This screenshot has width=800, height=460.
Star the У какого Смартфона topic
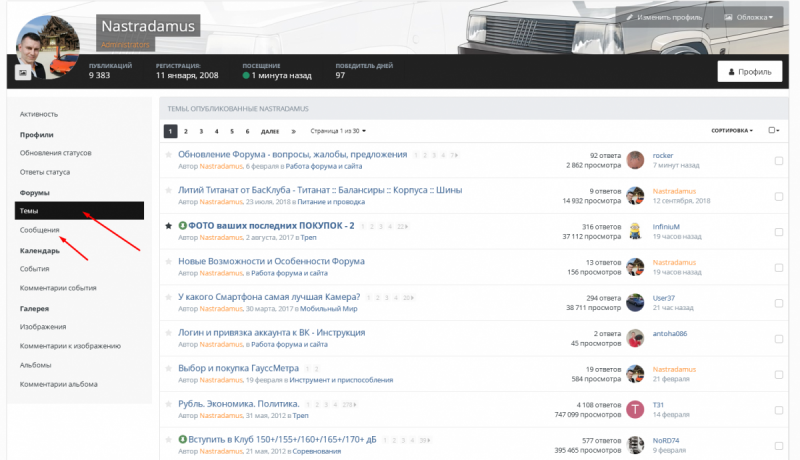tap(168, 297)
